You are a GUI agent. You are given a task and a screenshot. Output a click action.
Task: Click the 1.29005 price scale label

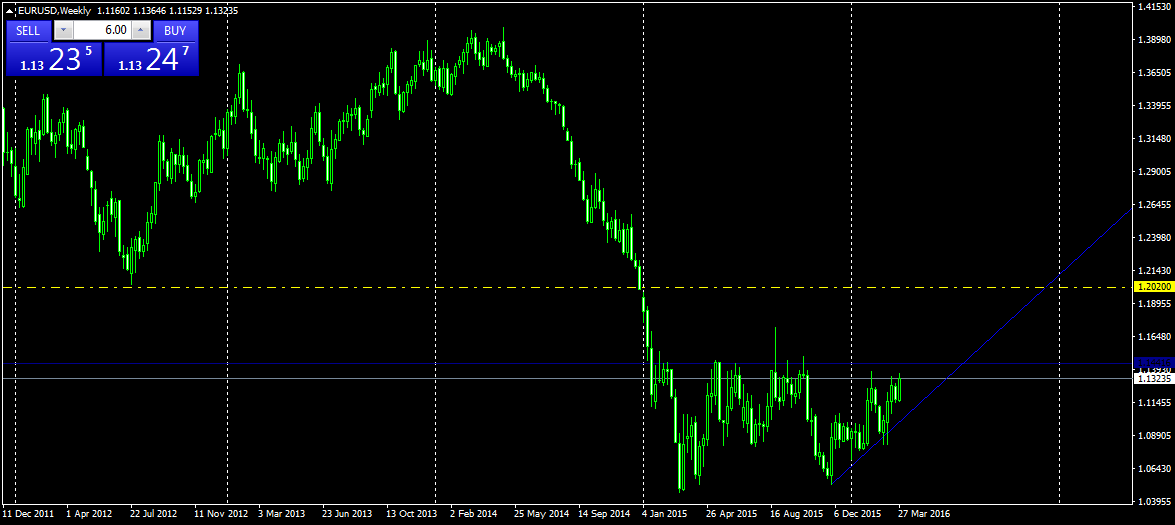click(x=1154, y=172)
